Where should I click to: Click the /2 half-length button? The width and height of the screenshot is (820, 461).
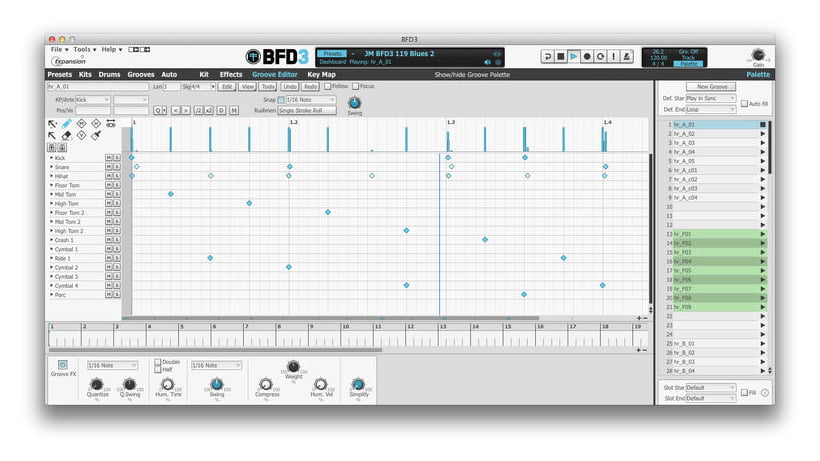coord(198,111)
